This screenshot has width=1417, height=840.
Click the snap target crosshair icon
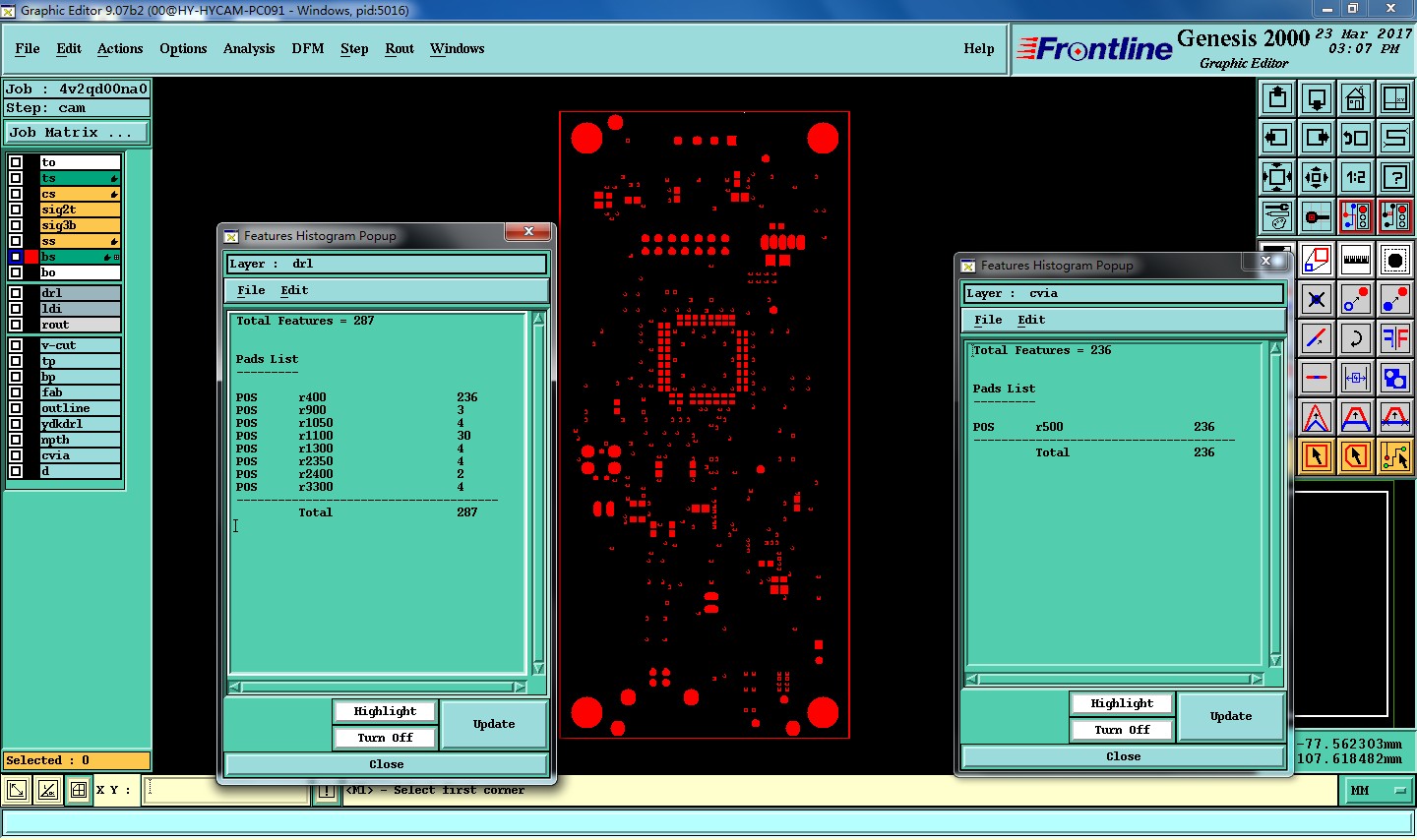pyautogui.click(x=1317, y=216)
